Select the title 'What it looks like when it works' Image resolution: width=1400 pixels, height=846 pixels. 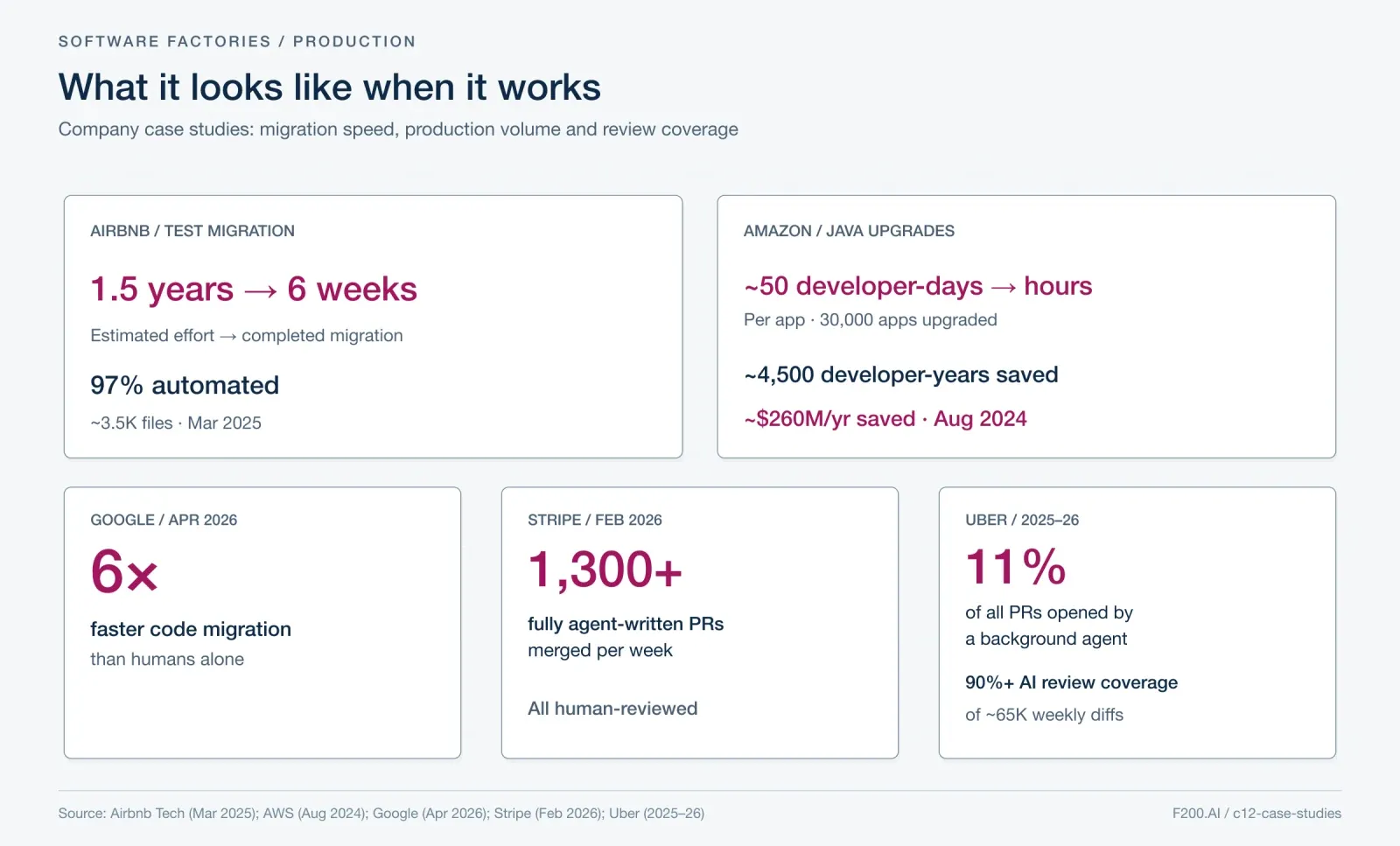click(330, 87)
